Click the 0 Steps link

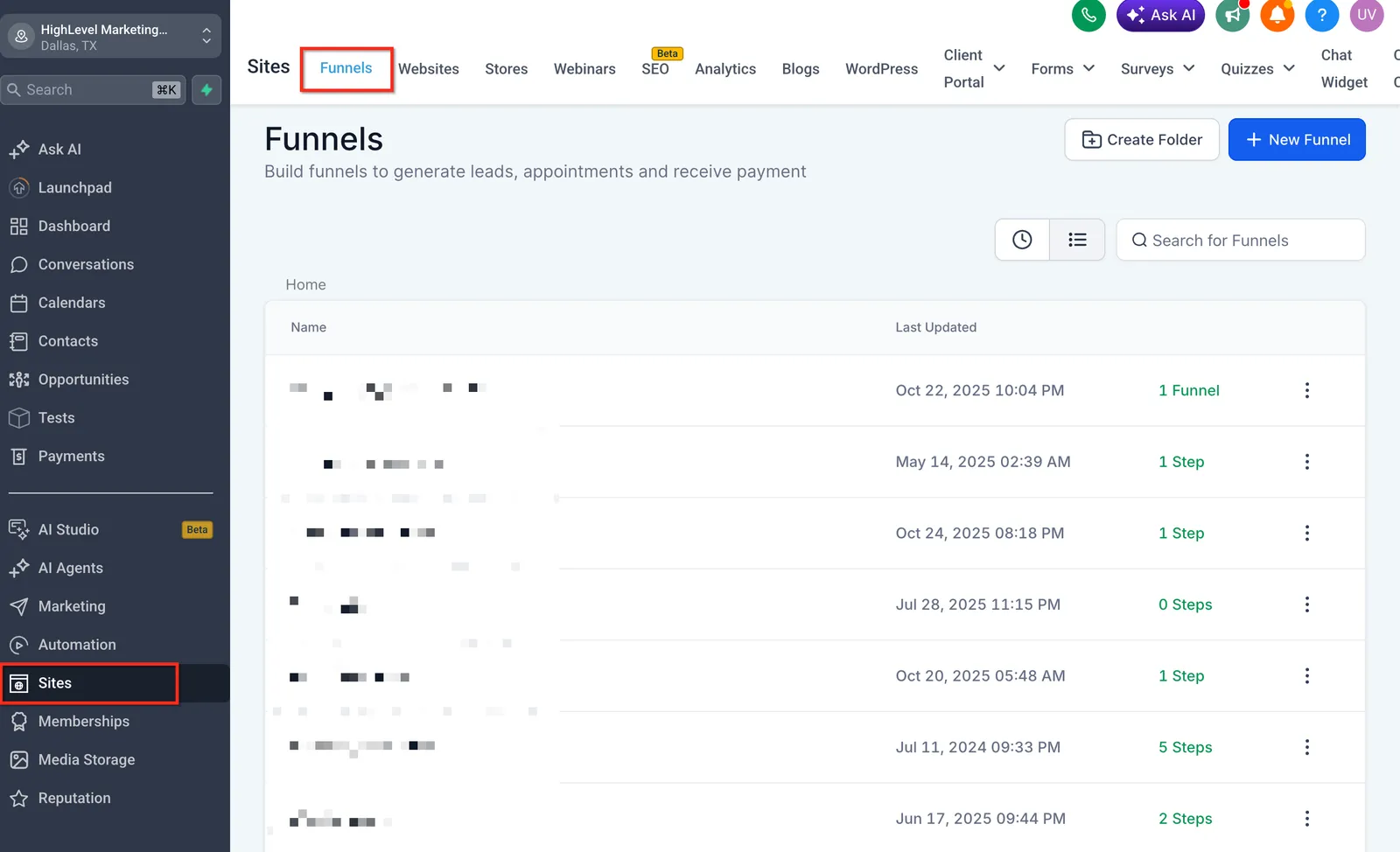tap(1185, 604)
